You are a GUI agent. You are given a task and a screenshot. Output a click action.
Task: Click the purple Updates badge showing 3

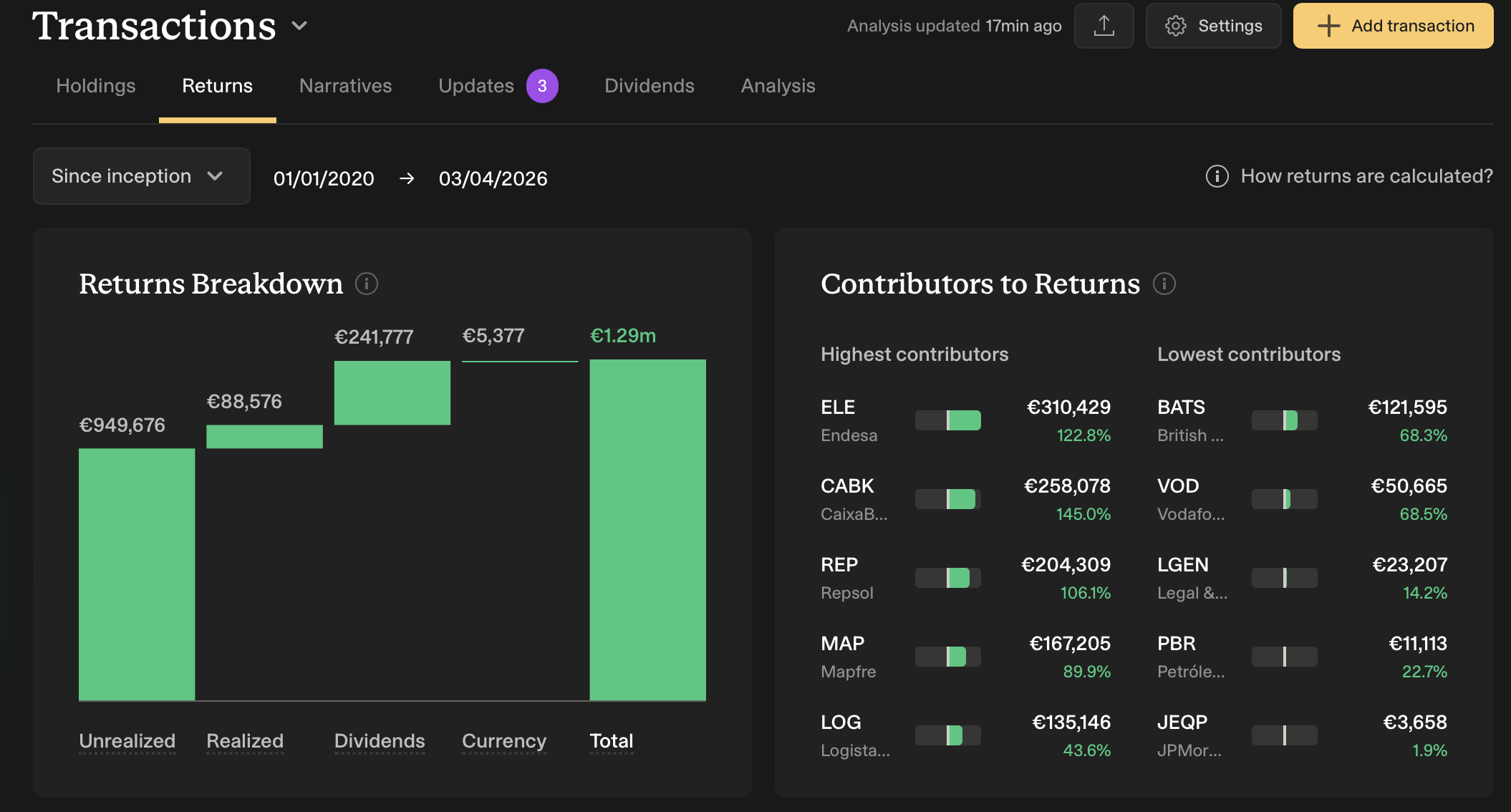point(542,86)
